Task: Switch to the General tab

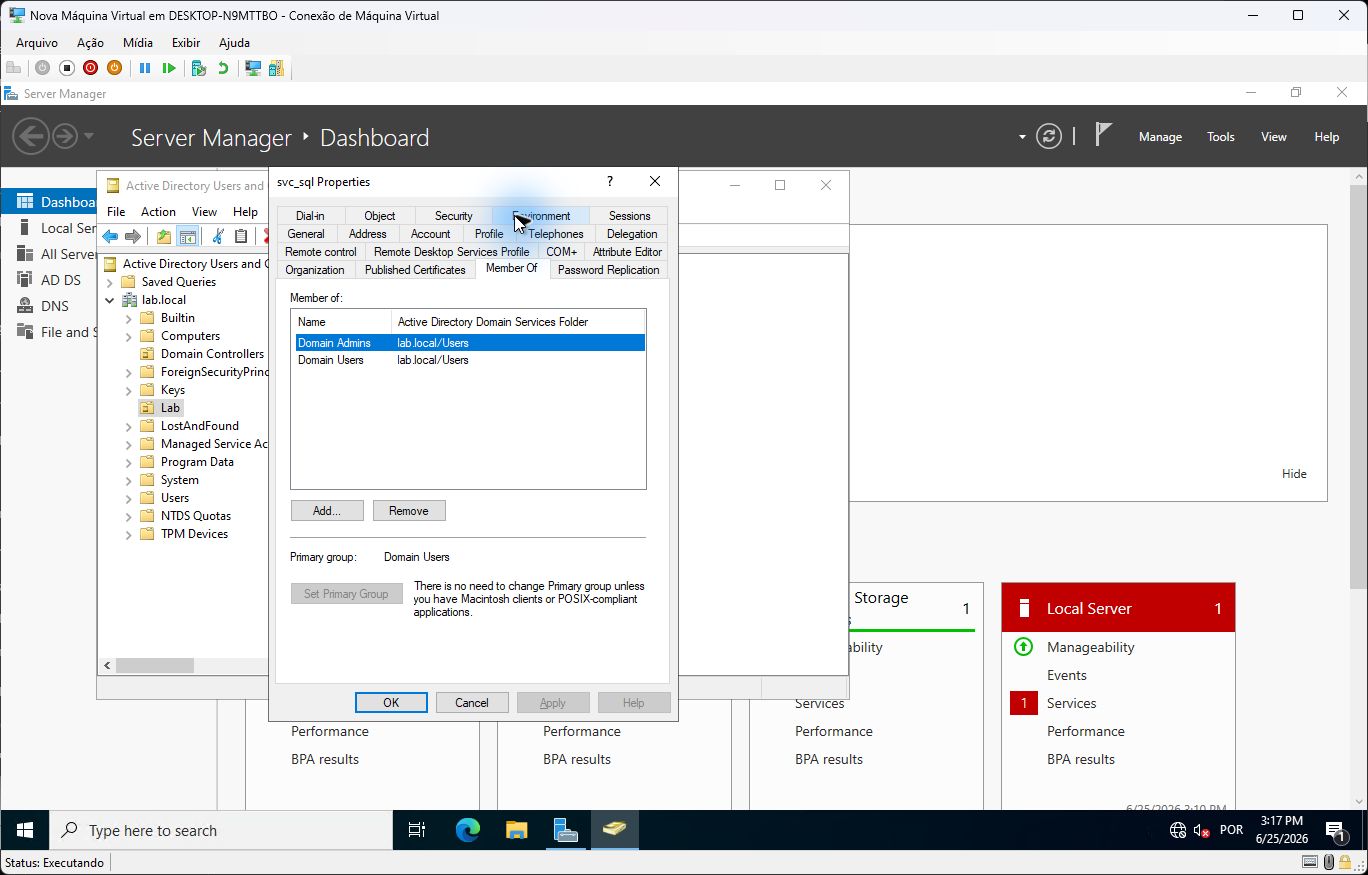Action: pos(306,234)
